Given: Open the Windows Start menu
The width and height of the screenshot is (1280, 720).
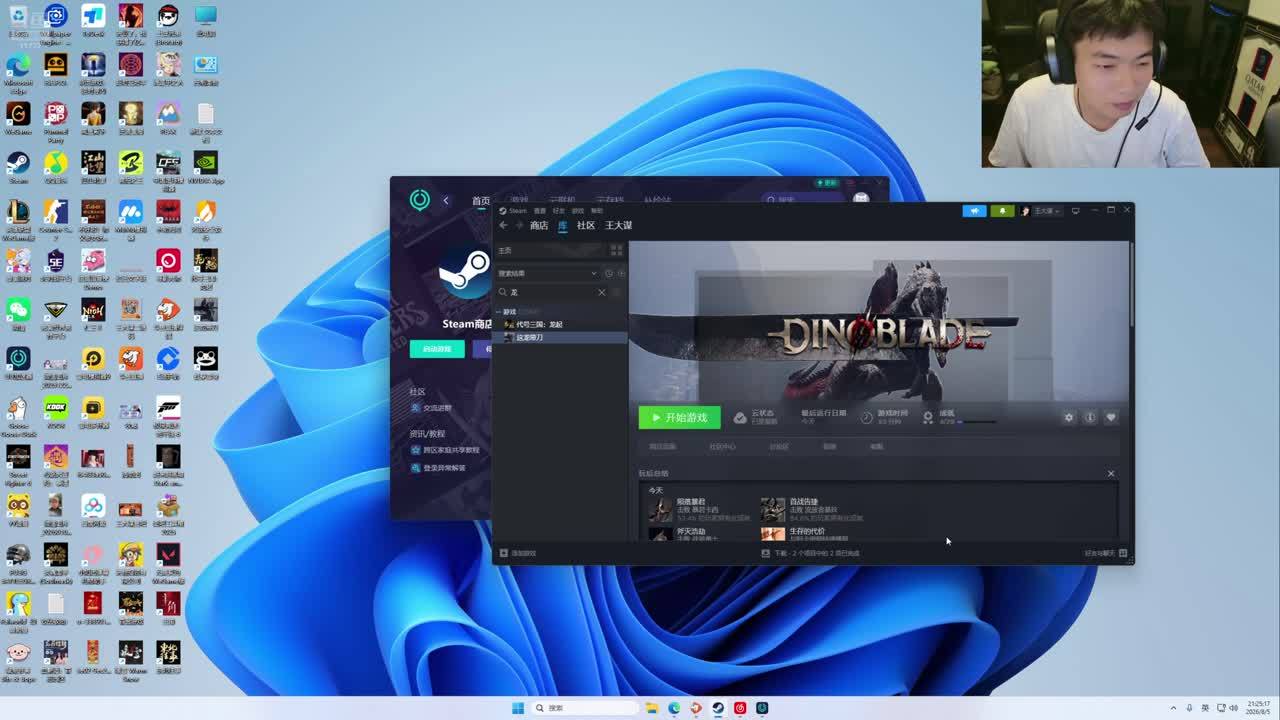Looking at the screenshot, I should [518, 708].
